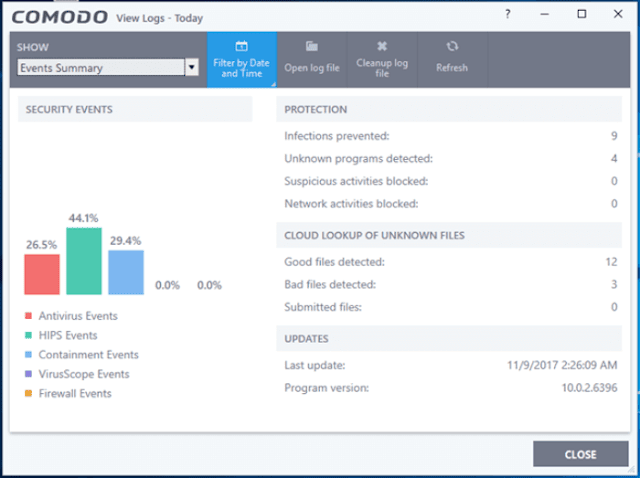Click the Infections prevented value 9
The height and width of the screenshot is (478, 640).
tap(614, 136)
